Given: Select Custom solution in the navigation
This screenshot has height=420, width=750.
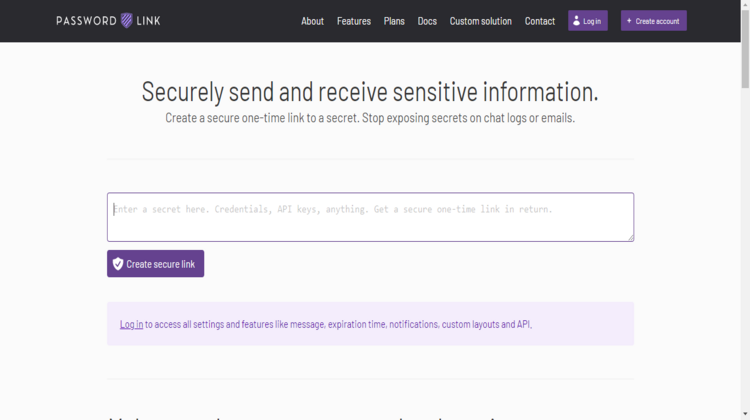Looking at the screenshot, I should click(x=480, y=21).
